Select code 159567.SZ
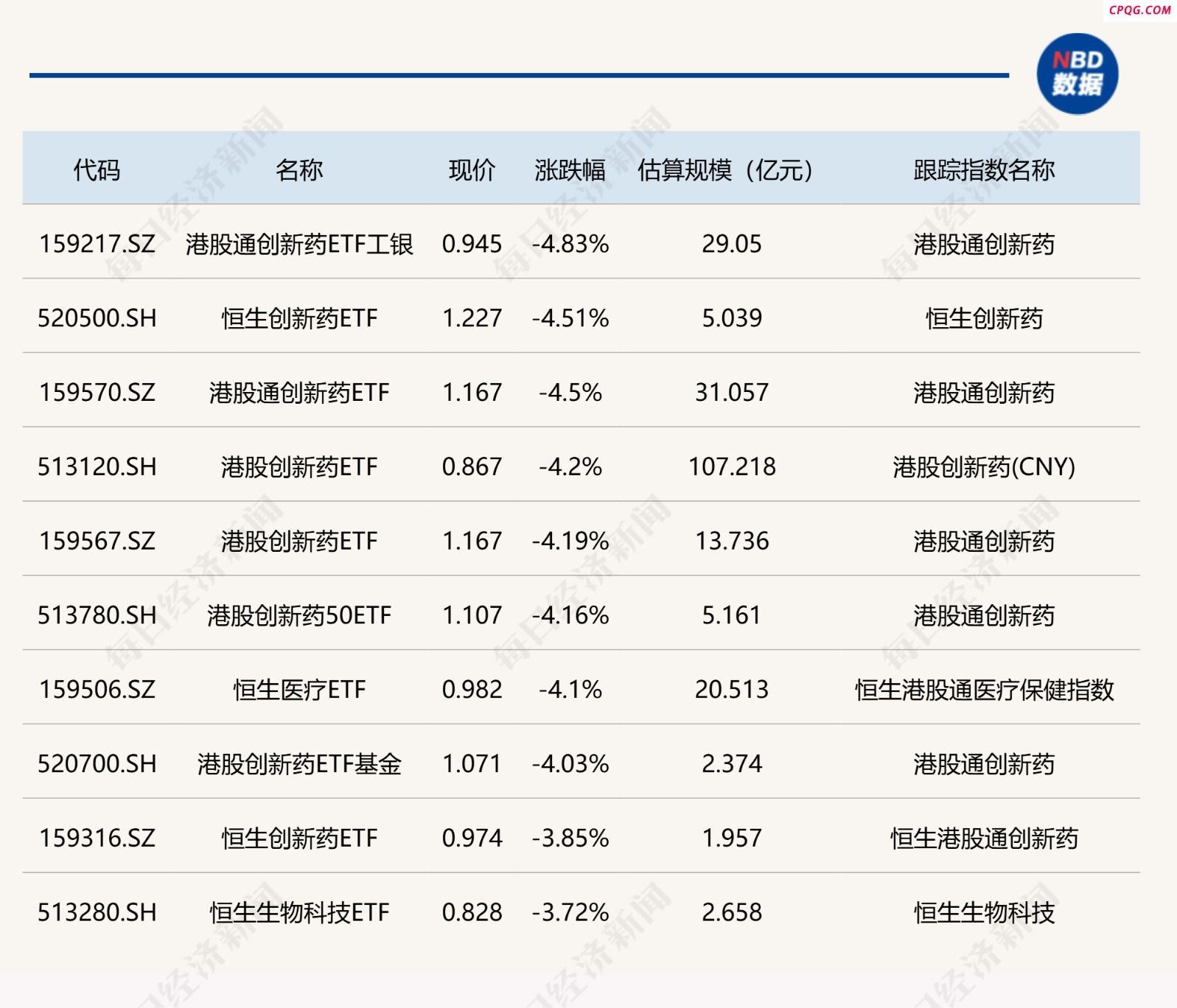Image resolution: width=1177 pixels, height=1008 pixels. 97,542
